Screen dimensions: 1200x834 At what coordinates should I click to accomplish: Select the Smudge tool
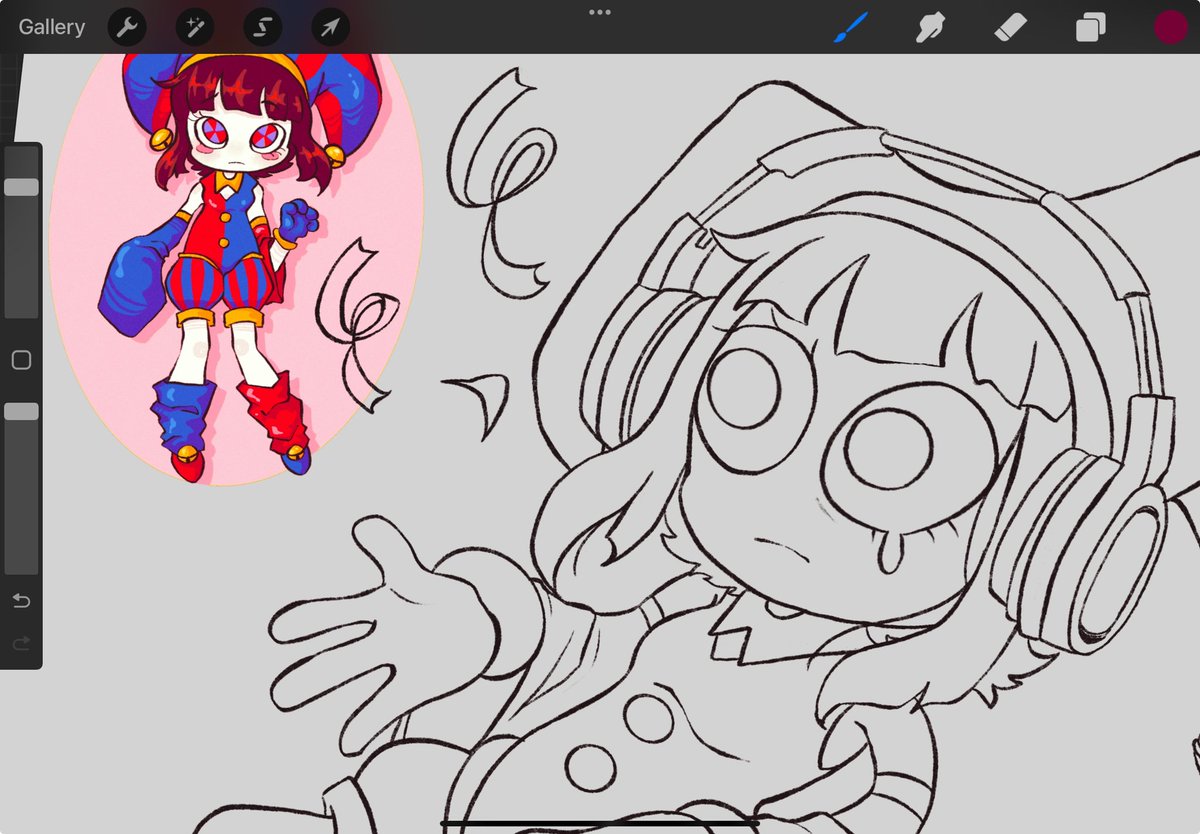point(931,27)
